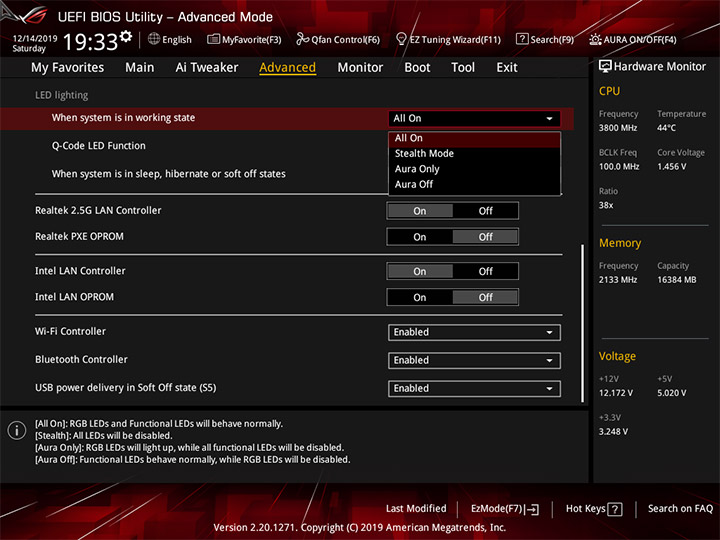Viewport: 720px width, 540px height.
Task: Select Off for Intel LAN OPROM
Action: 485,298
